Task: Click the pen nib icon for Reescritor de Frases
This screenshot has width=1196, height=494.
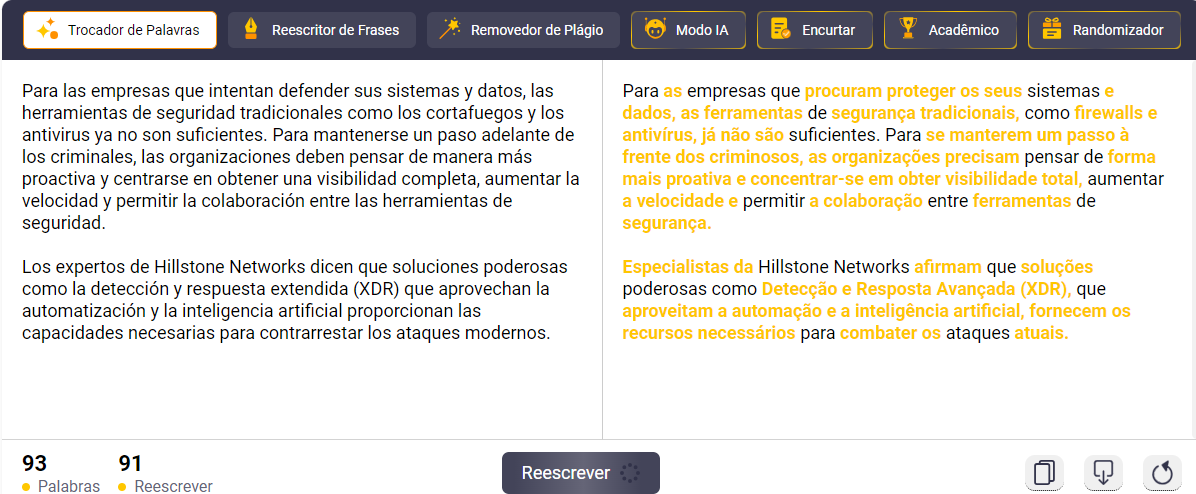Action: pyautogui.click(x=250, y=30)
